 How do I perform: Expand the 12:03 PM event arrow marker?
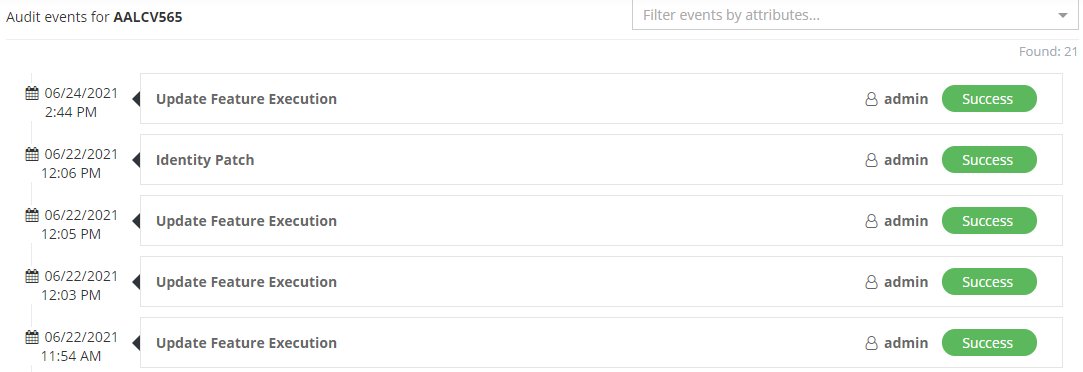tap(136, 282)
